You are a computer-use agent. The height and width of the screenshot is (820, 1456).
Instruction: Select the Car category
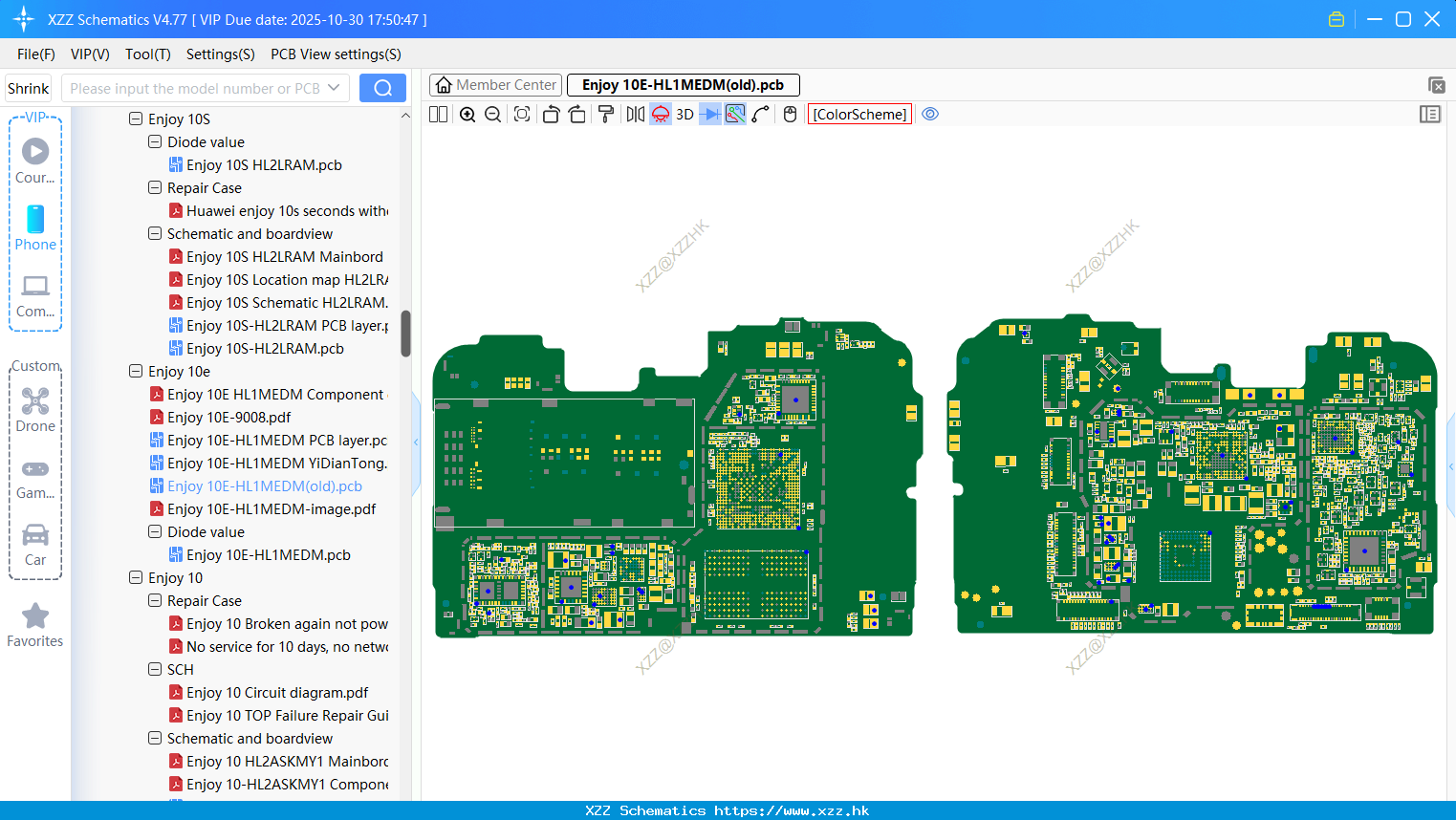pyautogui.click(x=35, y=545)
